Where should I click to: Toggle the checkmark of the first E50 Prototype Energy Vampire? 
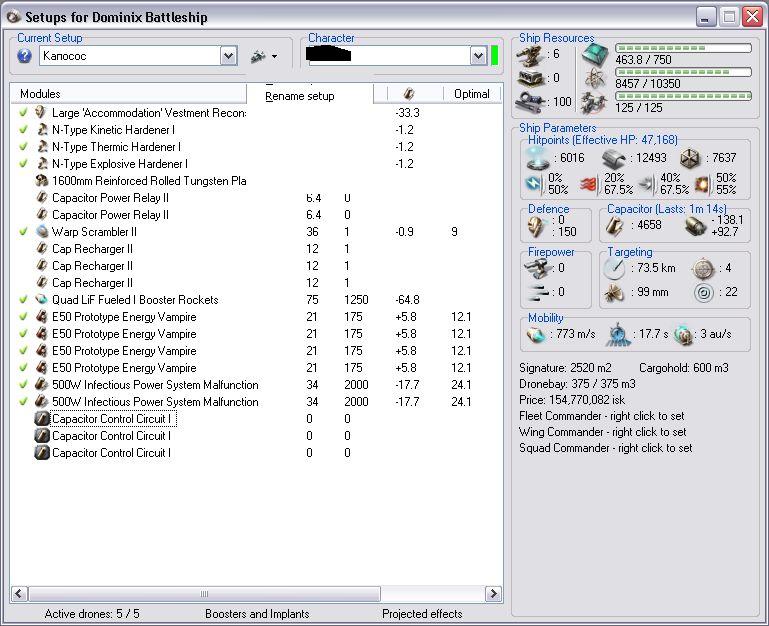(x=23, y=316)
